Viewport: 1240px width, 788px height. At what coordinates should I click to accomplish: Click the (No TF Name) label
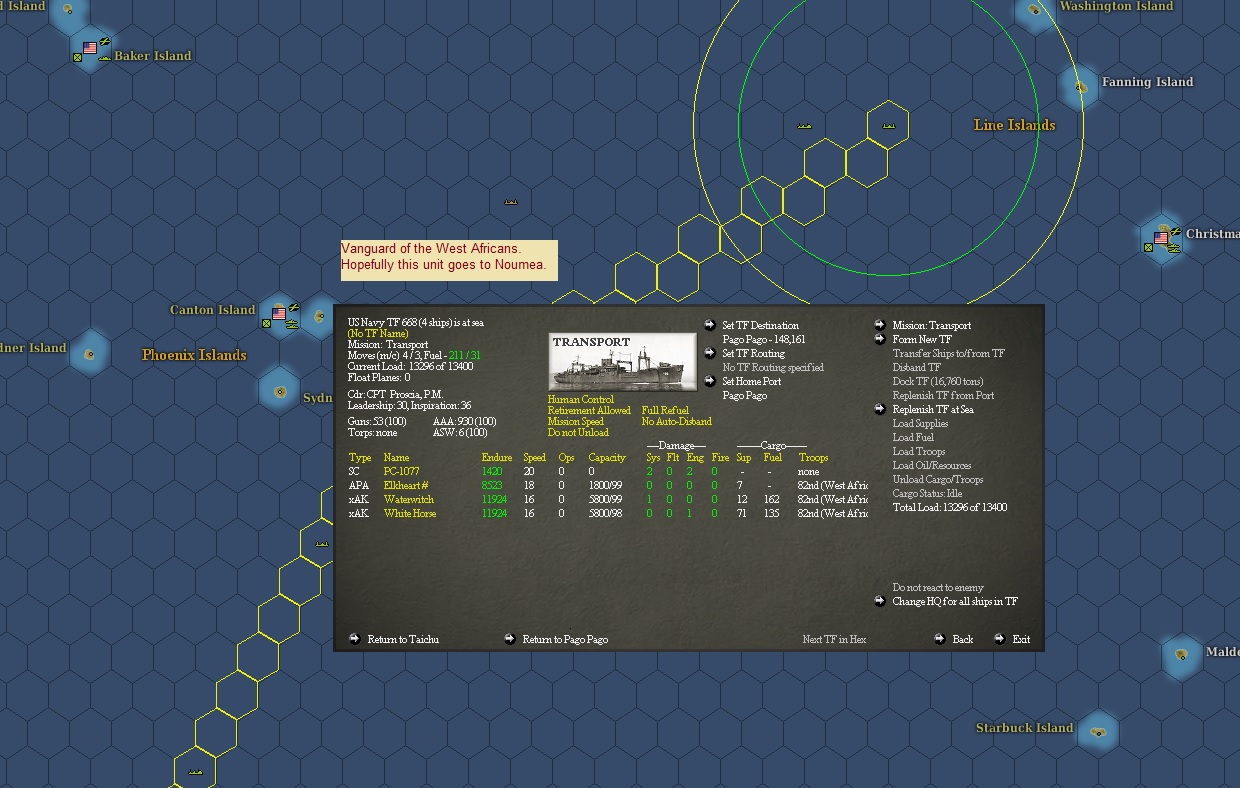378,333
